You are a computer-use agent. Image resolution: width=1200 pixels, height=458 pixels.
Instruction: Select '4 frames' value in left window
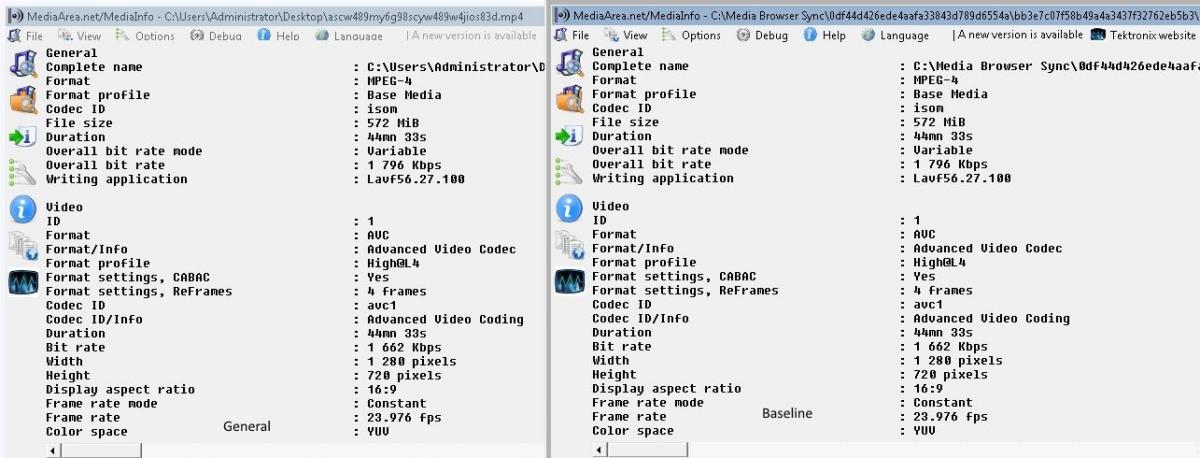click(x=396, y=291)
